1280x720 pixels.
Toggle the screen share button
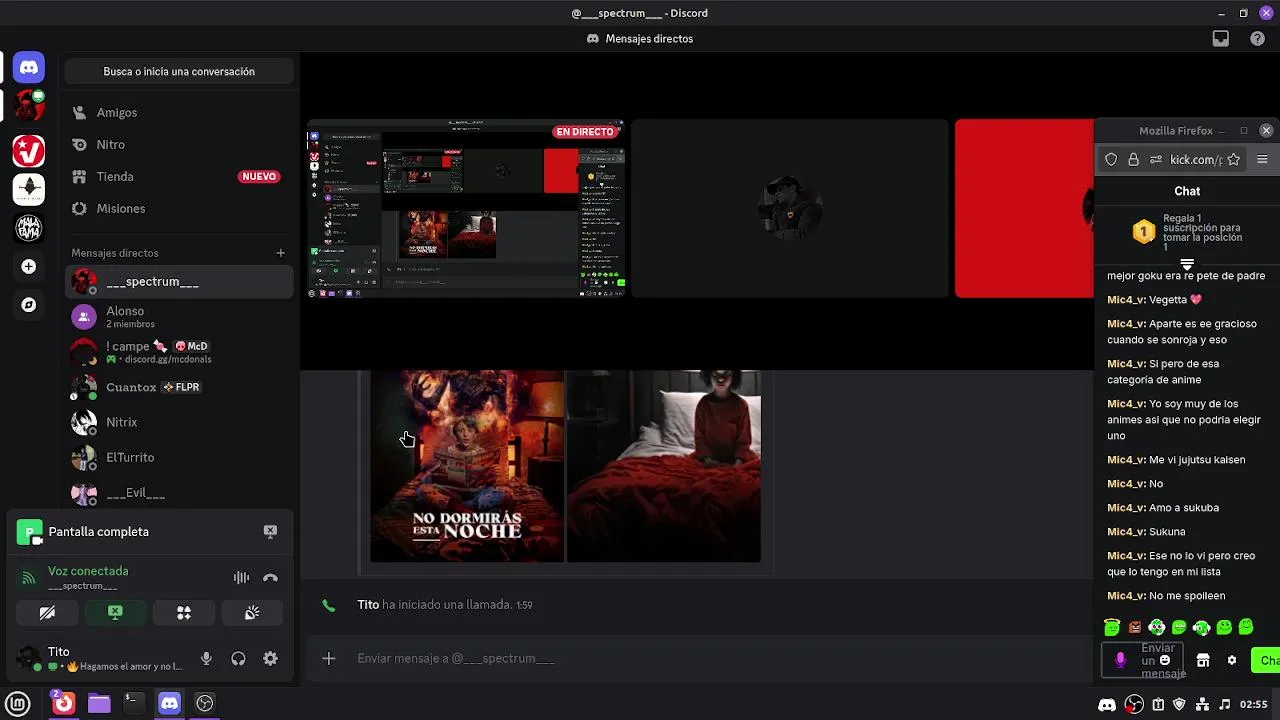[x=115, y=613]
